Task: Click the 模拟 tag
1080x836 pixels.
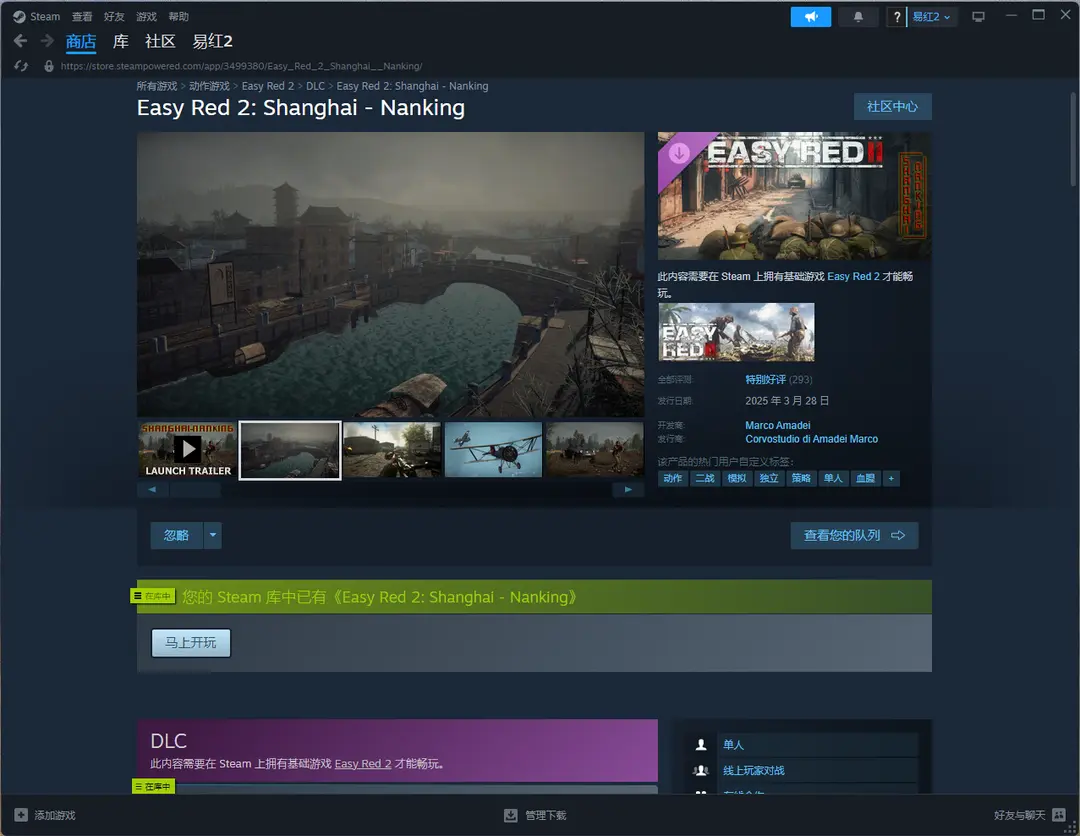Action: click(737, 479)
